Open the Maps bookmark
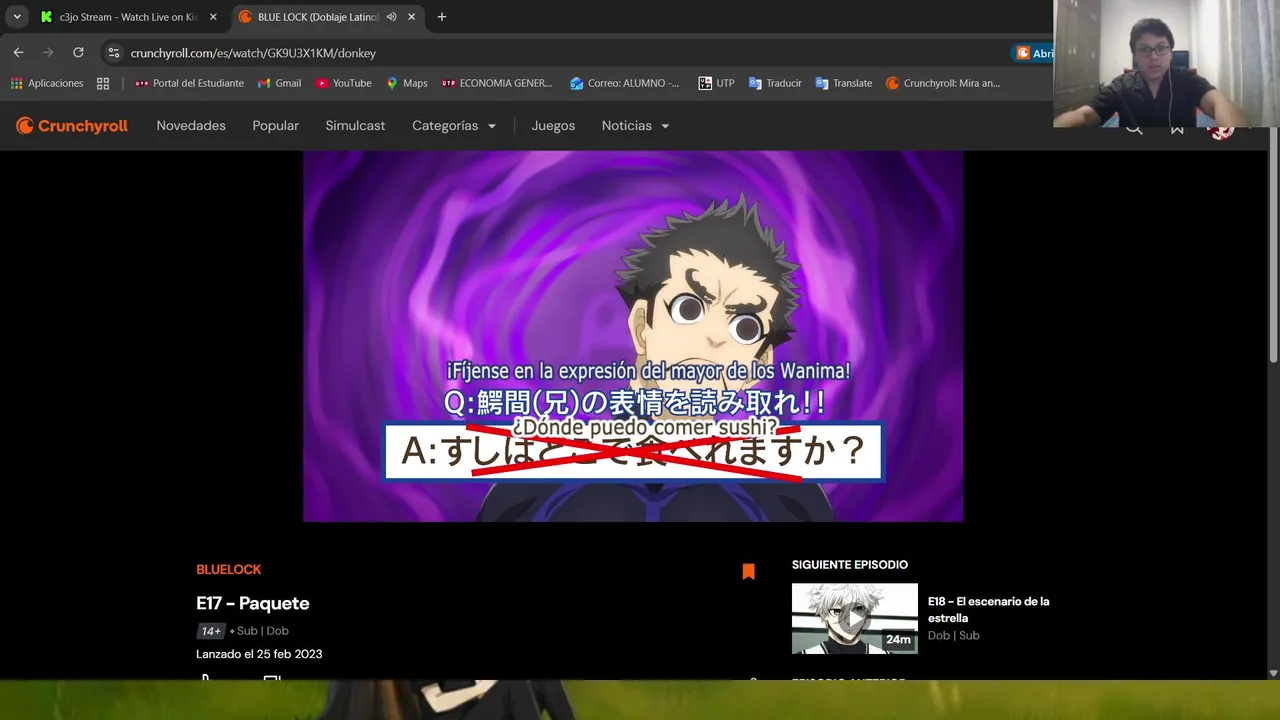The height and width of the screenshot is (720, 1280). click(x=406, y=83)
